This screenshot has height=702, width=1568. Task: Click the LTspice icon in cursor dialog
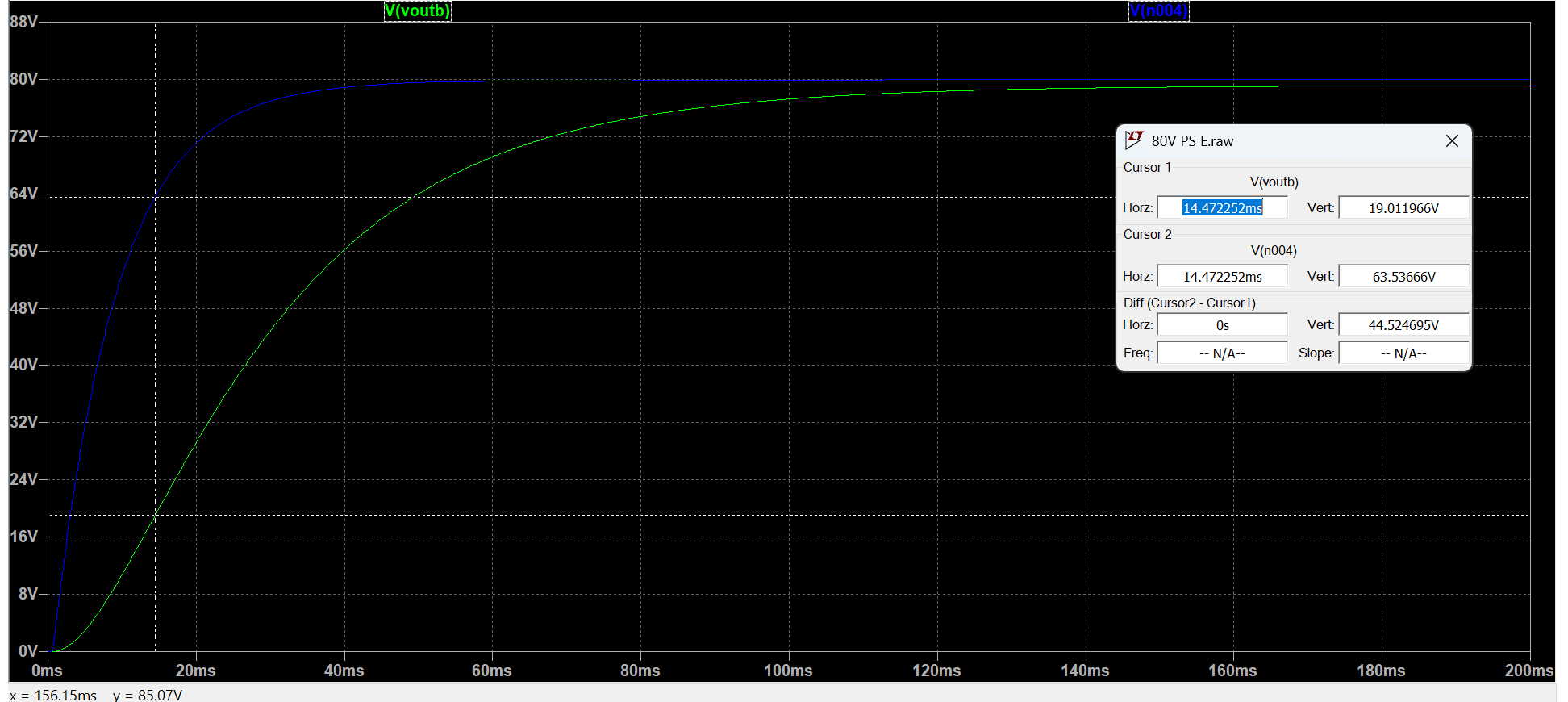click(1134, 140)
